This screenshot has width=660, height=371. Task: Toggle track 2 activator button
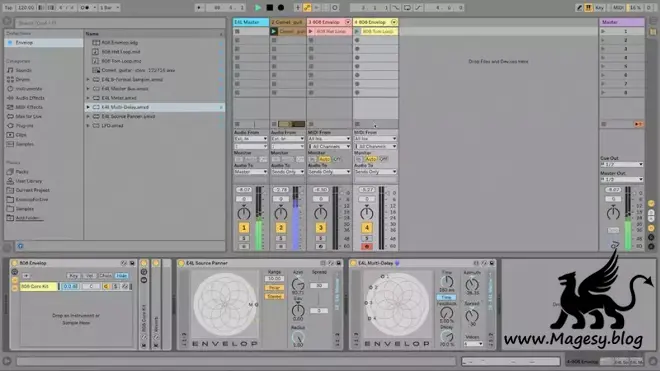pos(281,228)
